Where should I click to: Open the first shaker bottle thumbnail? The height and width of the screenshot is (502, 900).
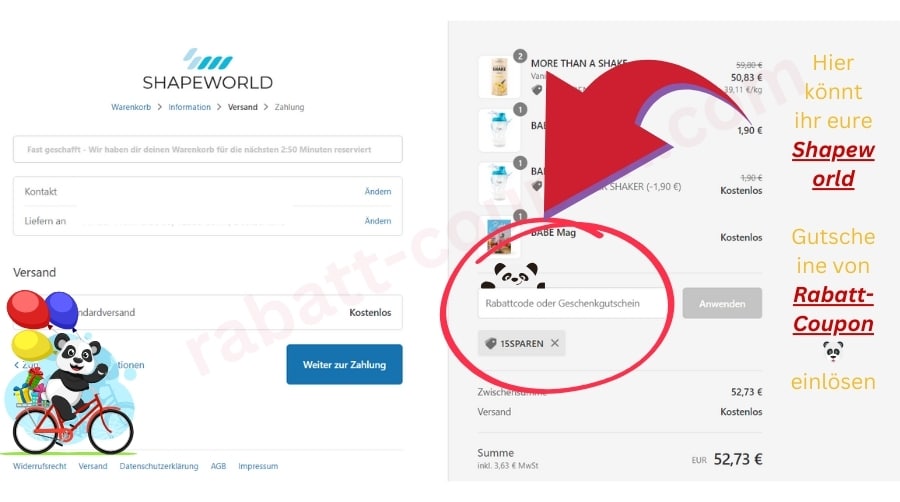point(499,130)
